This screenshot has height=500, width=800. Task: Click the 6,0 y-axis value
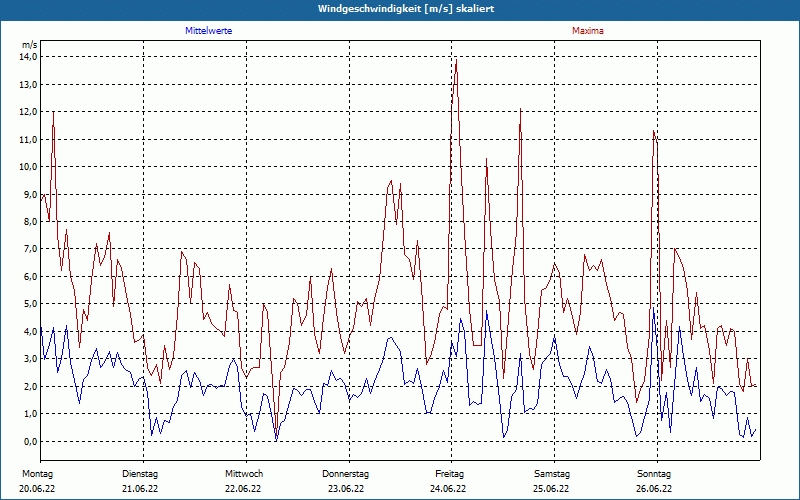(x=31, y=277)
